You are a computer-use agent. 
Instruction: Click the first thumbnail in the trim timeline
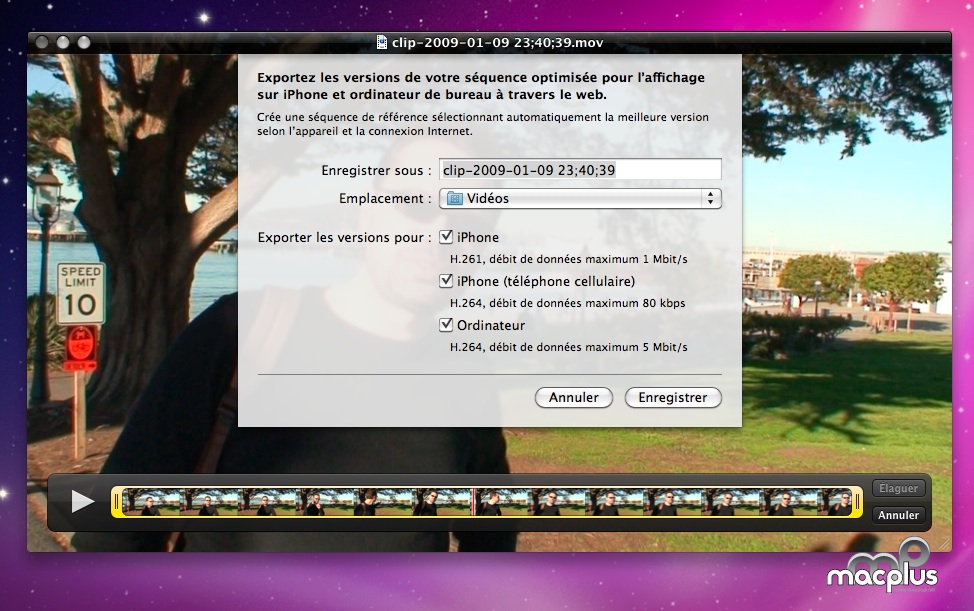[151, 502]
